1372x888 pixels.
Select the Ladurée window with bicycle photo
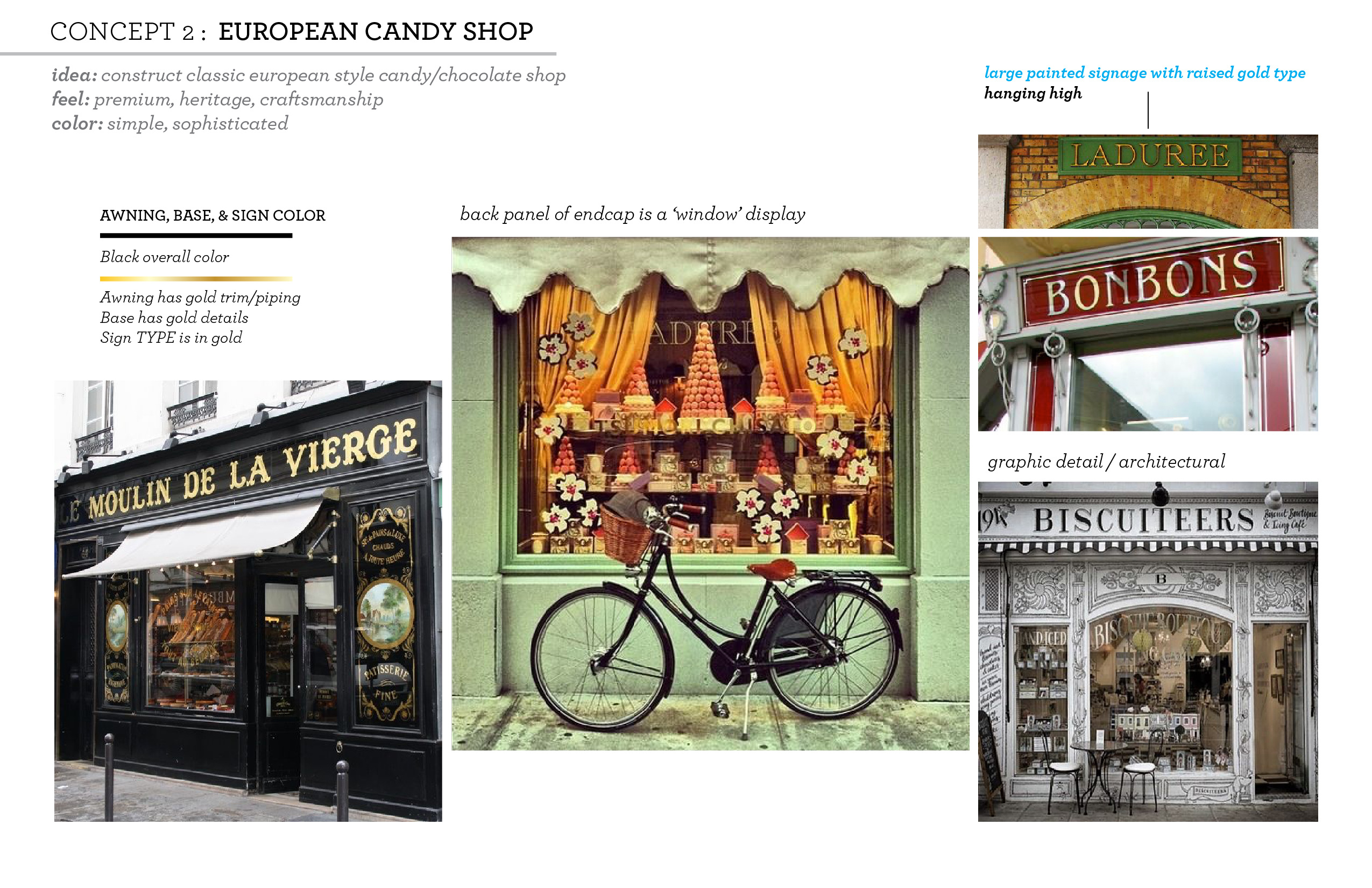(710, 494)
